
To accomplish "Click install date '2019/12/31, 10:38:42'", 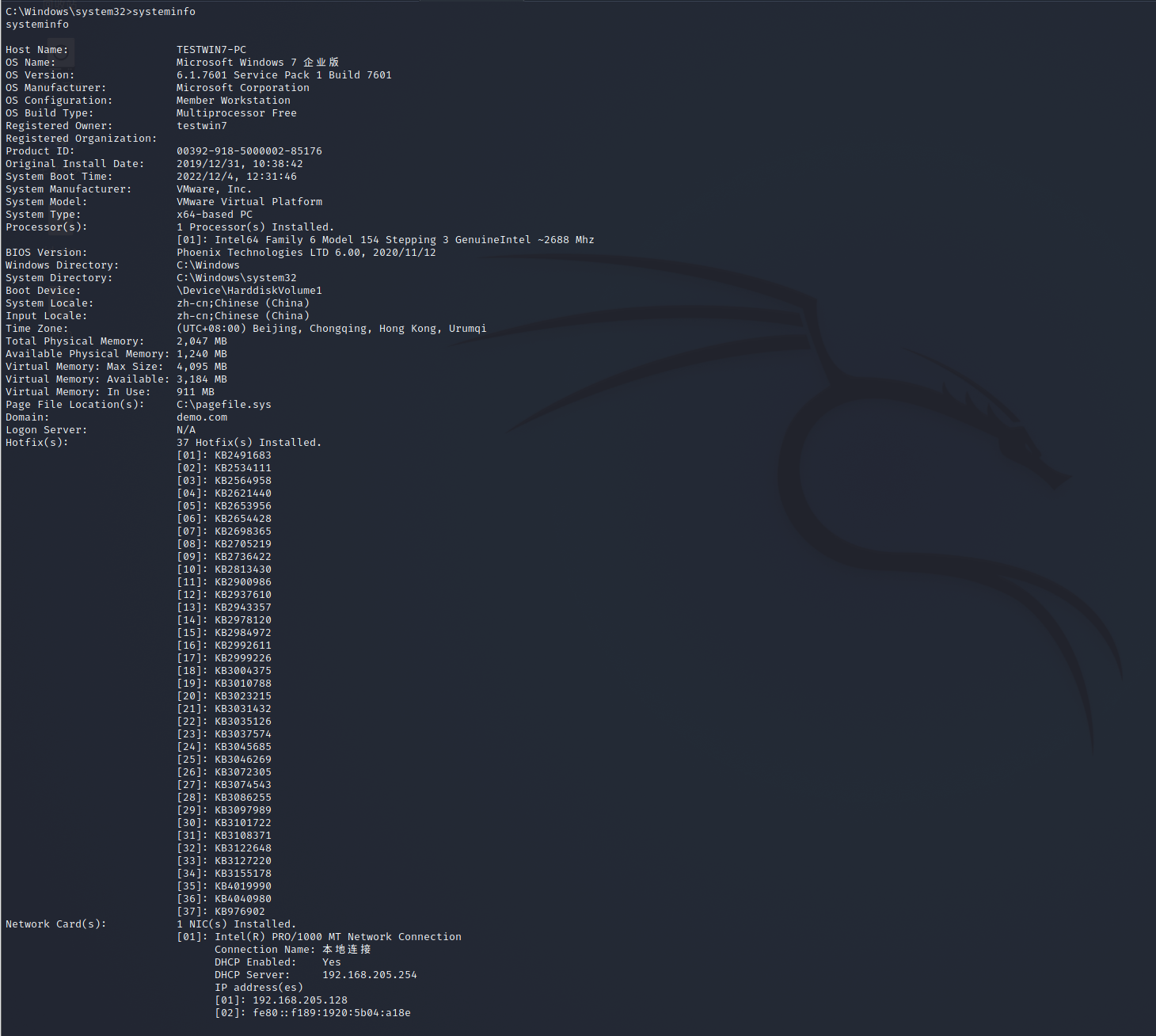I will [x=240, y=164].
